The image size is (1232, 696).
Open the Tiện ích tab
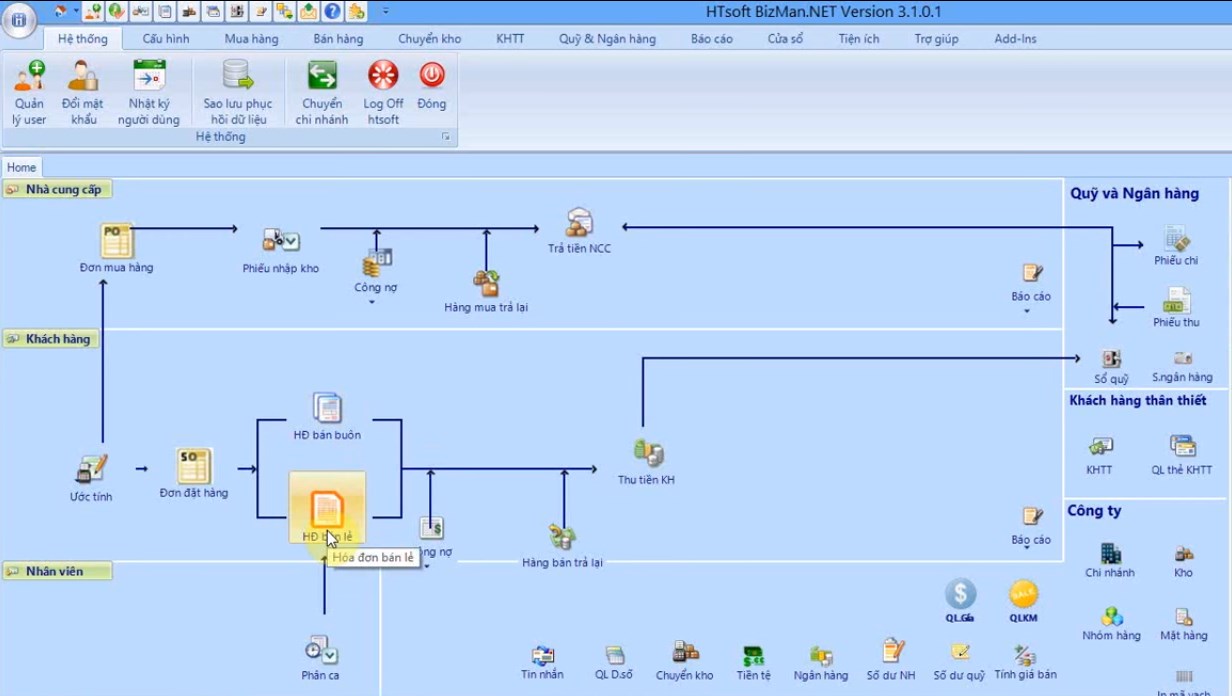859,39
